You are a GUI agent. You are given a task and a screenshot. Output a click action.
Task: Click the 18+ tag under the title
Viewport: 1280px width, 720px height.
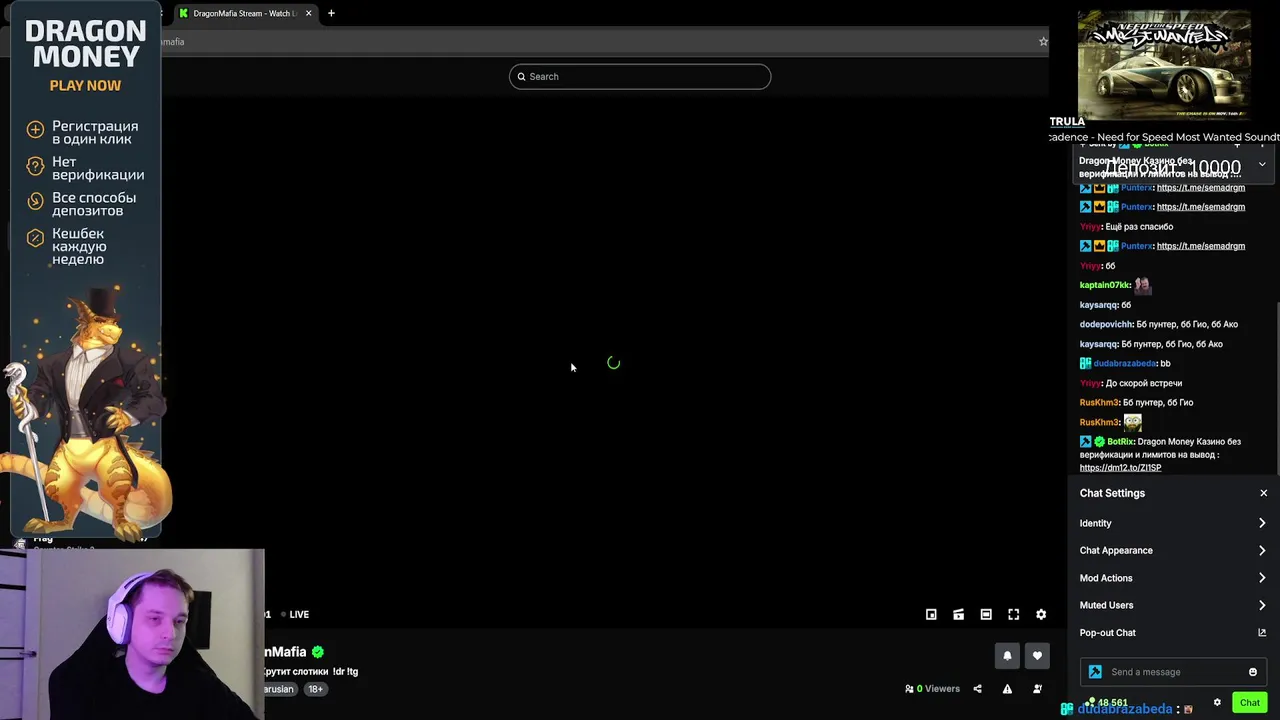pos(316,689)
